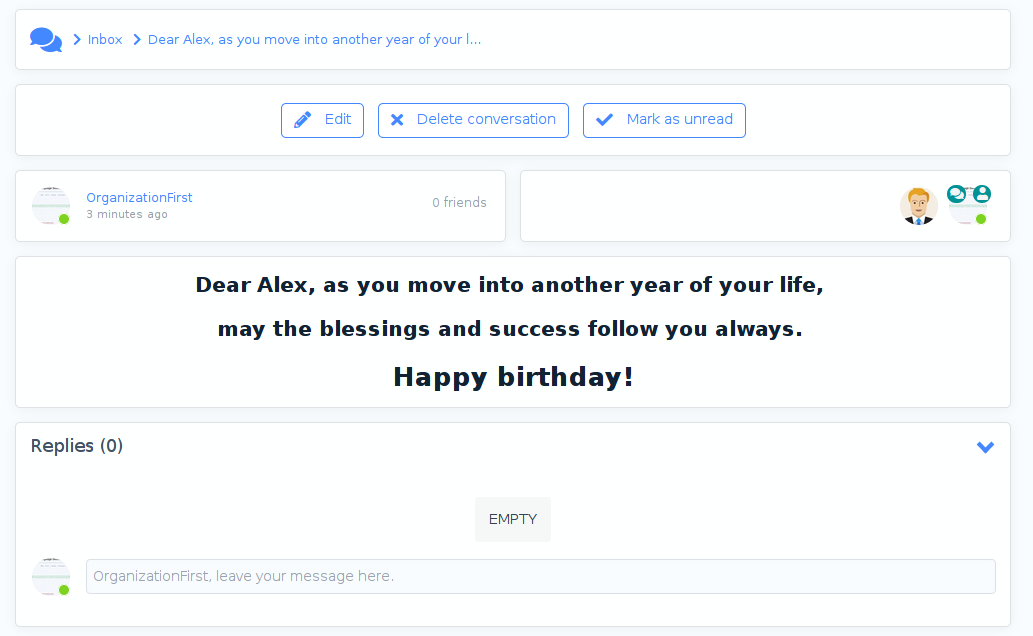Click the messages chat-bubble icon in breadcrumb
The image size is (1033, 636).
pyautogui.click(x=46, y=40)
